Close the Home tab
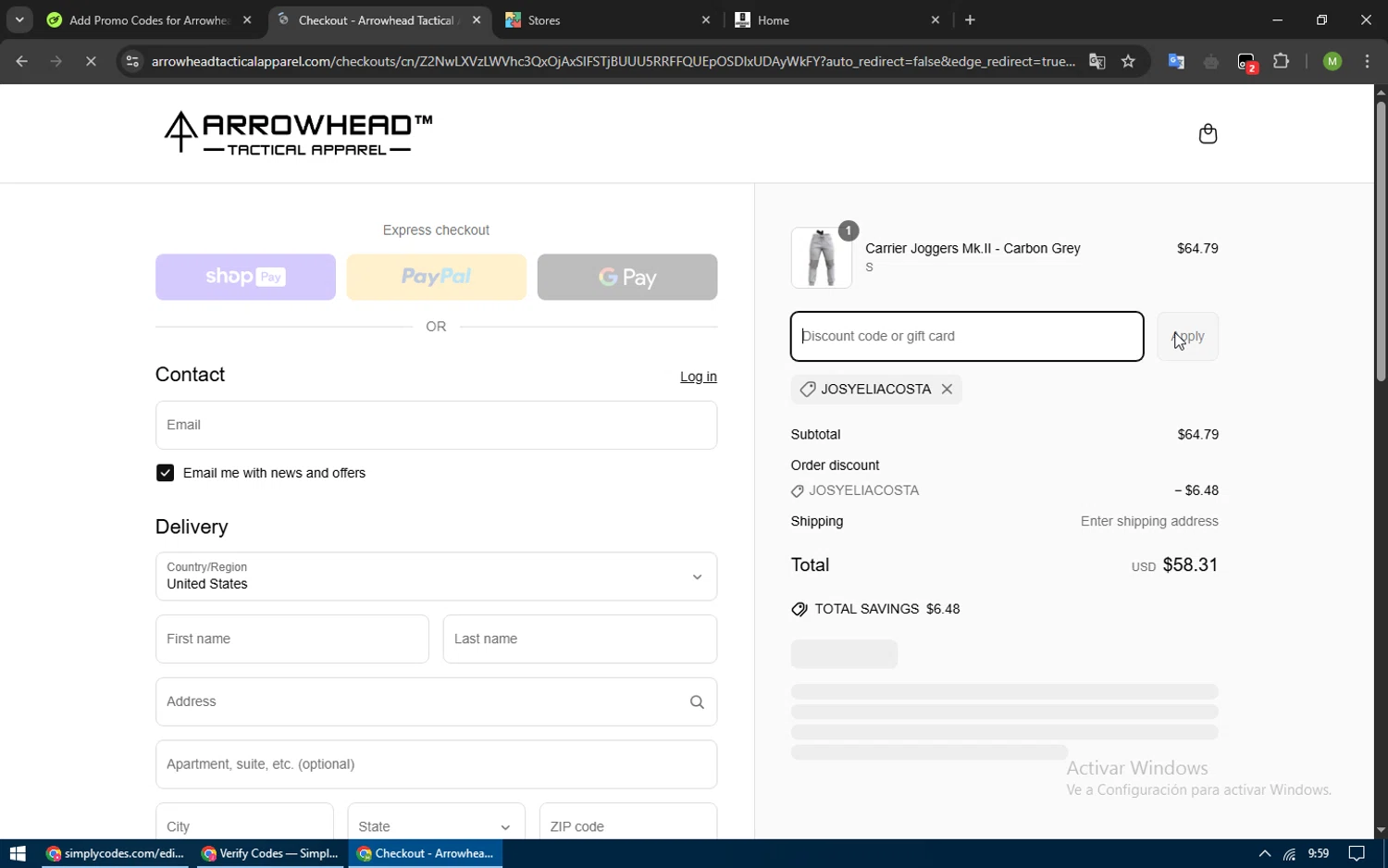The height and width of the screenshot is (868, 1388). tap(936, 19)
